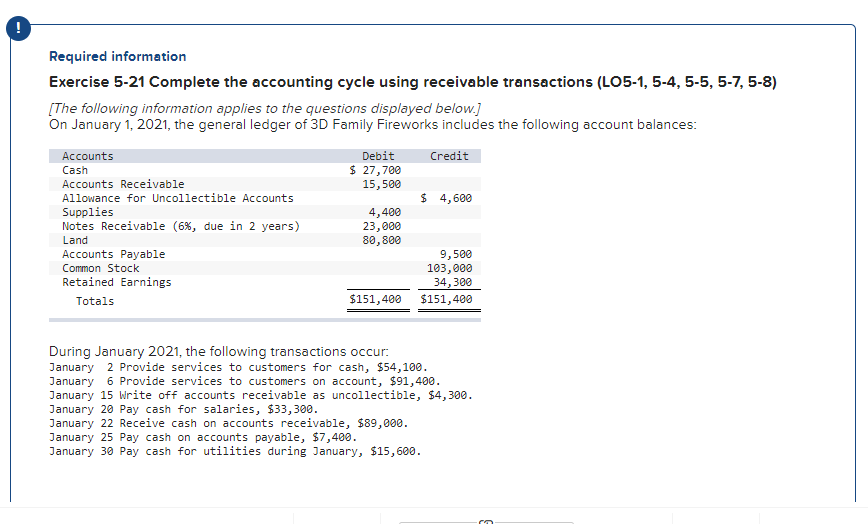Image resolution: width=868 pixels, height=524 pixels.
Task: Click the 103,000 common stock credit
Action: [x=450, y=268]
